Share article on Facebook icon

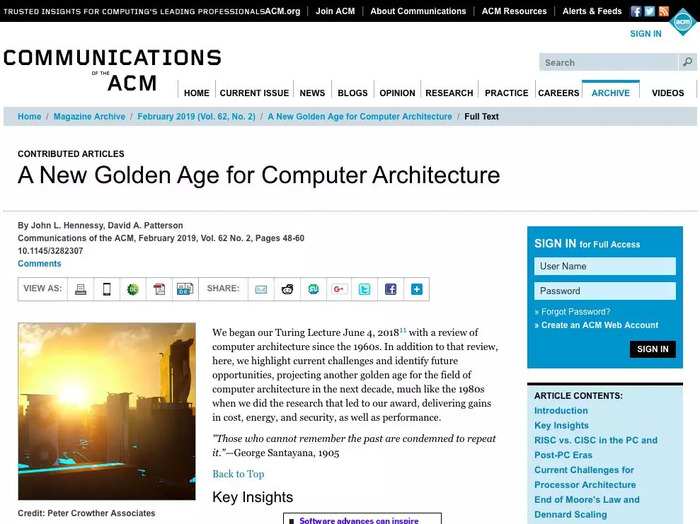(391, 289)
